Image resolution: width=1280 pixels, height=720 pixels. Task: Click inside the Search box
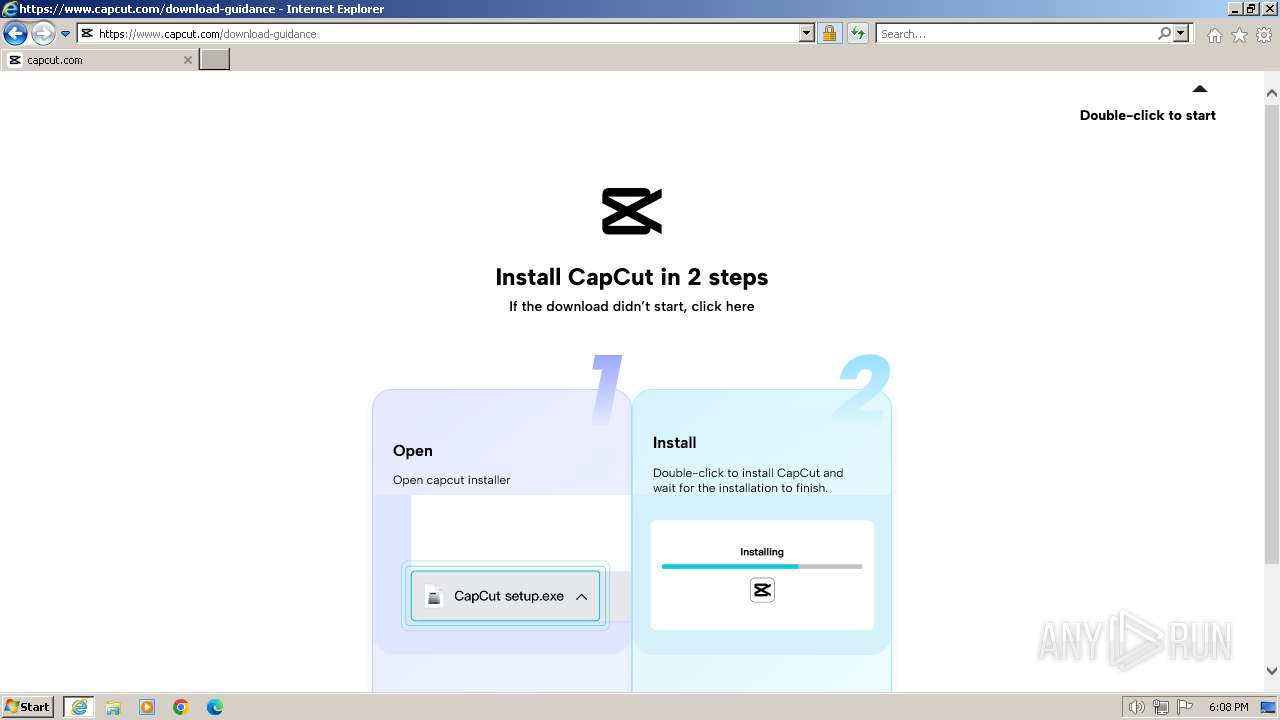click(x=1016, y=33)
